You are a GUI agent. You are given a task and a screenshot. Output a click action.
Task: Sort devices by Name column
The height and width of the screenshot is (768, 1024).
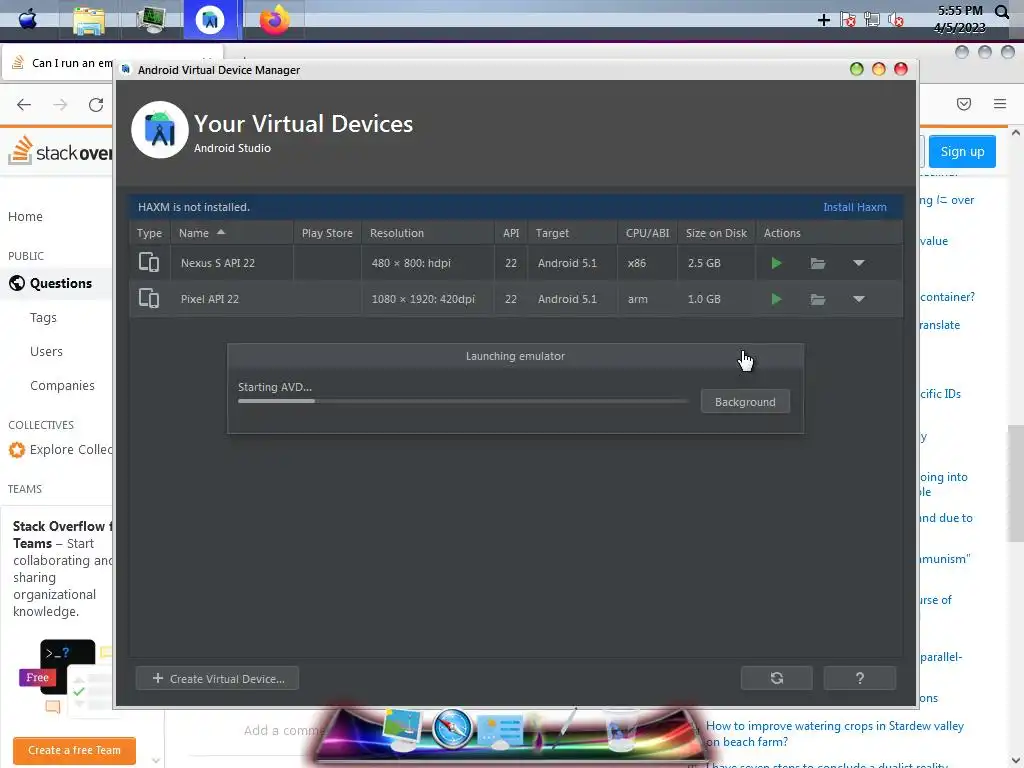tap(232, 233)
